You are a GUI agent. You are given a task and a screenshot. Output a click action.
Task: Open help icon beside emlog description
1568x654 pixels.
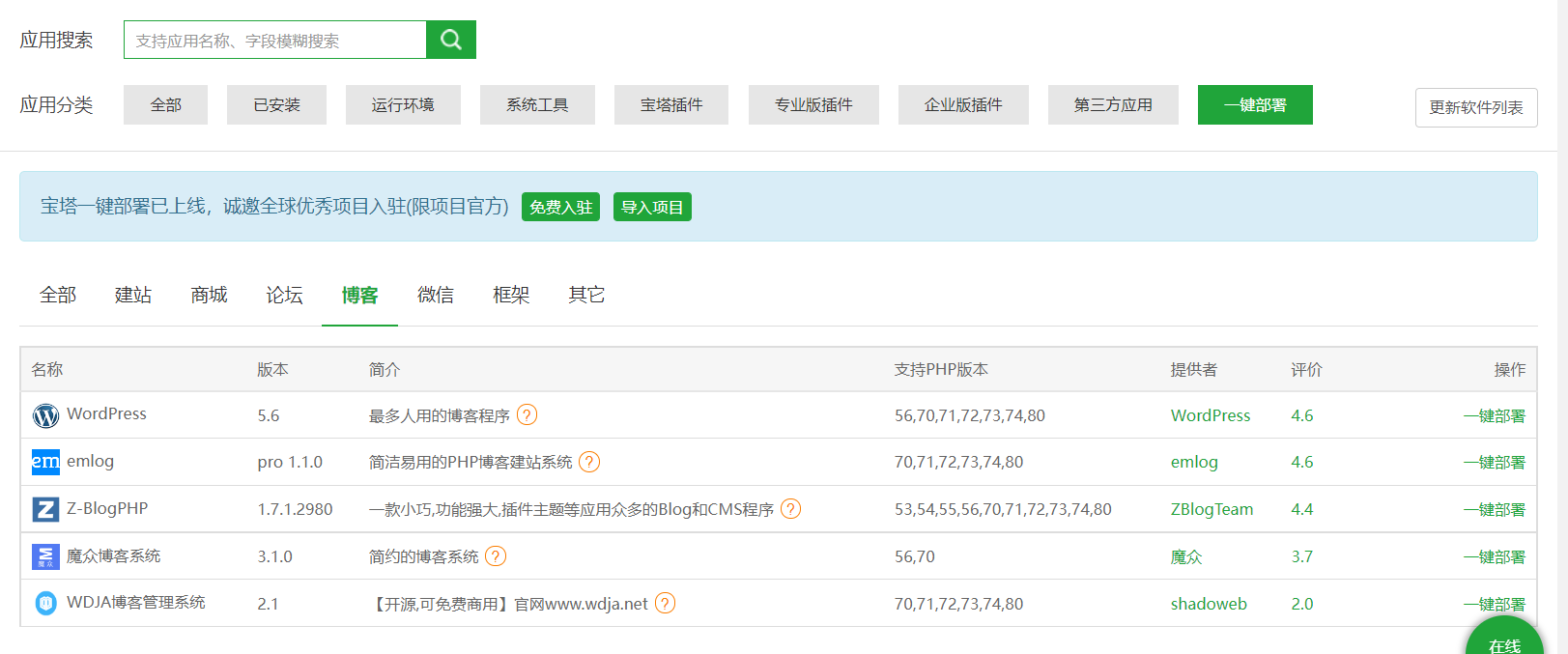589,462
